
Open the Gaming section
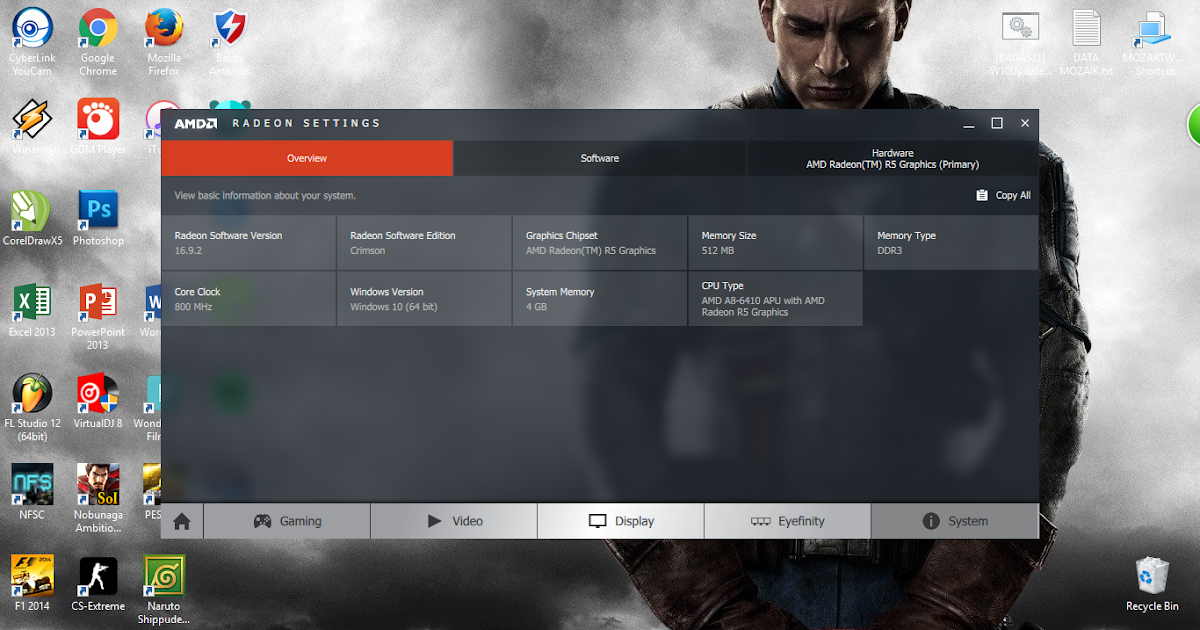(x=287, y=521)
